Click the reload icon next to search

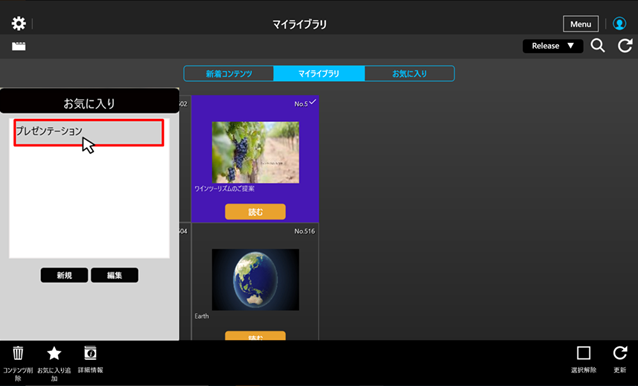pos(625,46)
